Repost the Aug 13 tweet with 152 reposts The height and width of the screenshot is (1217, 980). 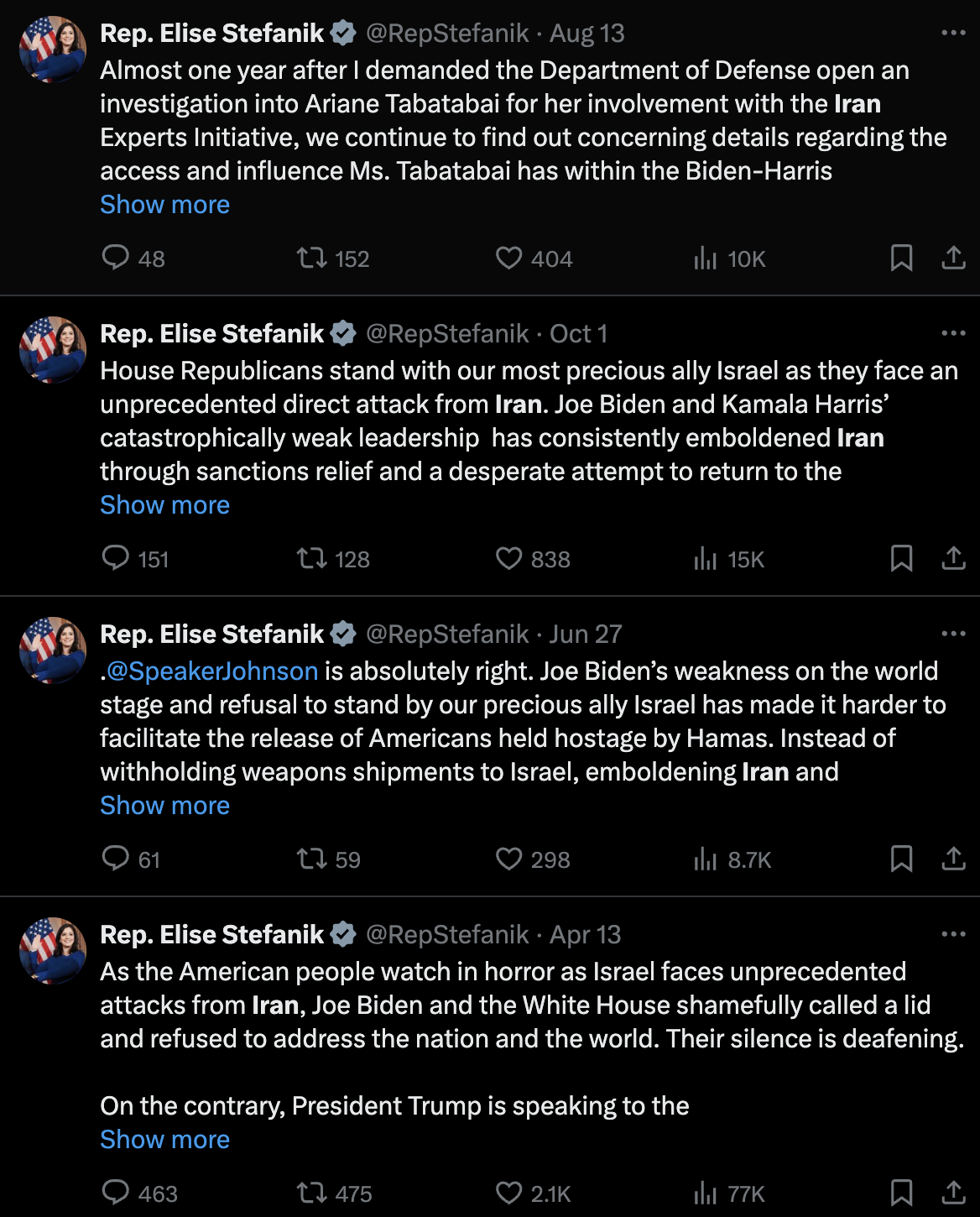pos(312,257)
